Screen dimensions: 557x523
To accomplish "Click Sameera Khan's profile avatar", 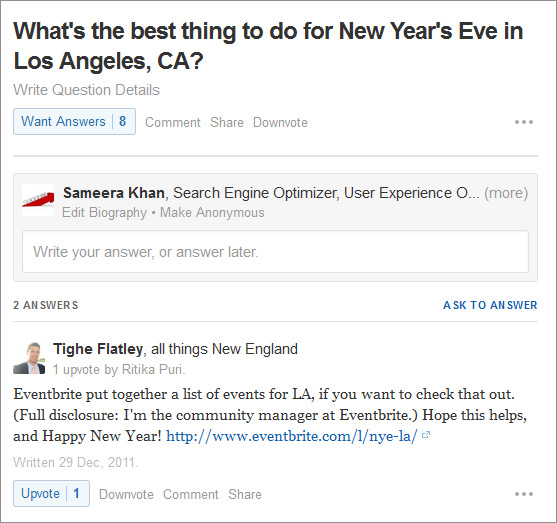I will [38, 200].
